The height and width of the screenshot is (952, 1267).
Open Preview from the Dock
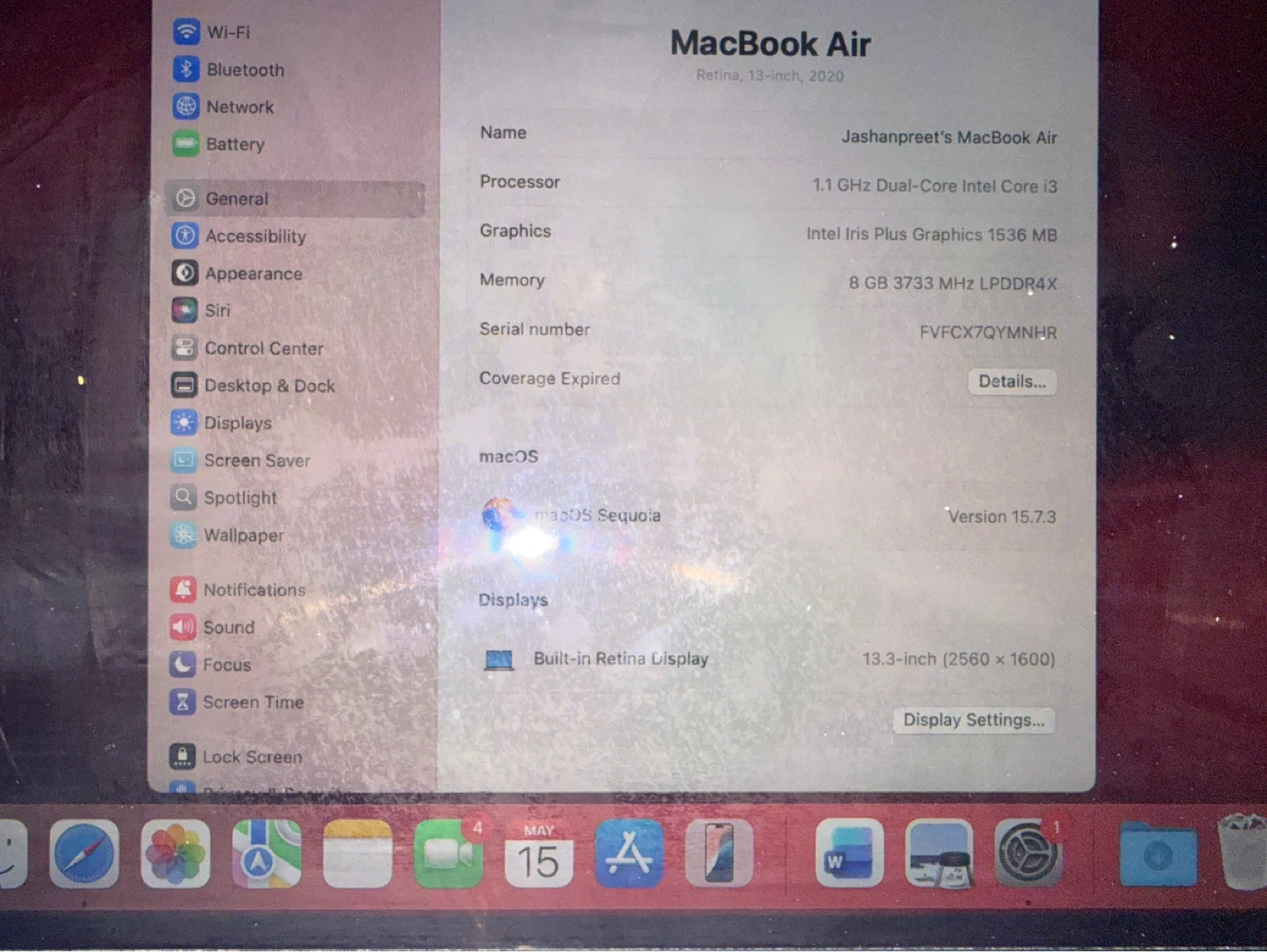click(939, 854)
